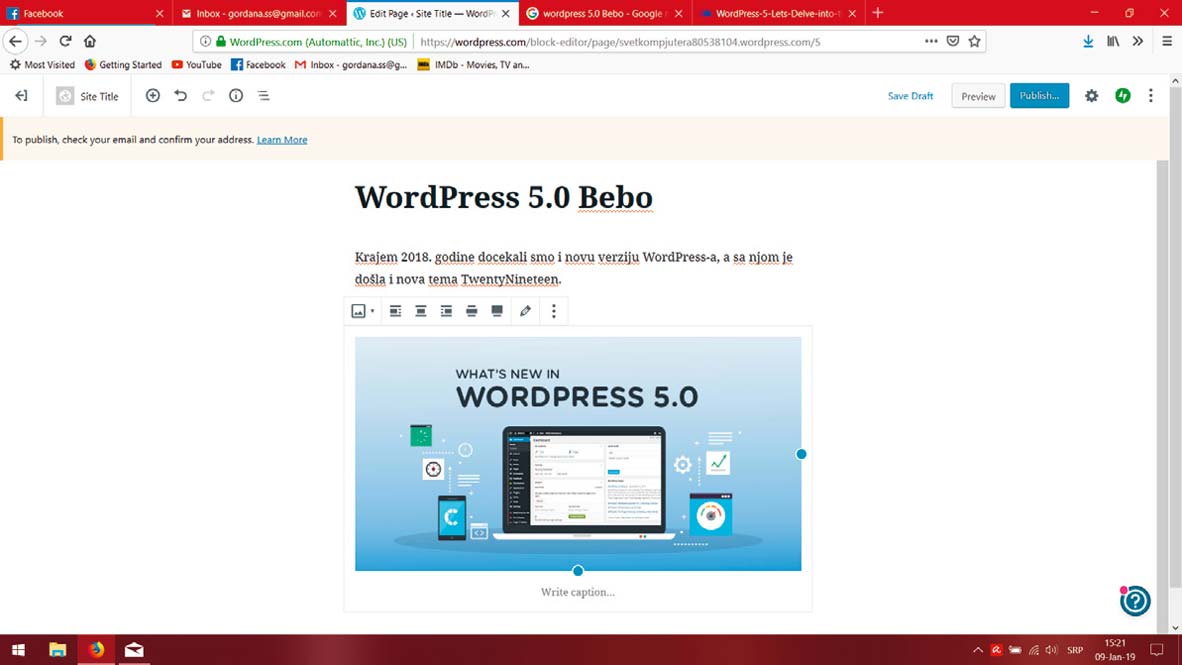Save page to Pocket icon
This screenshot has height=665, width=1182.
pos(953,41)
